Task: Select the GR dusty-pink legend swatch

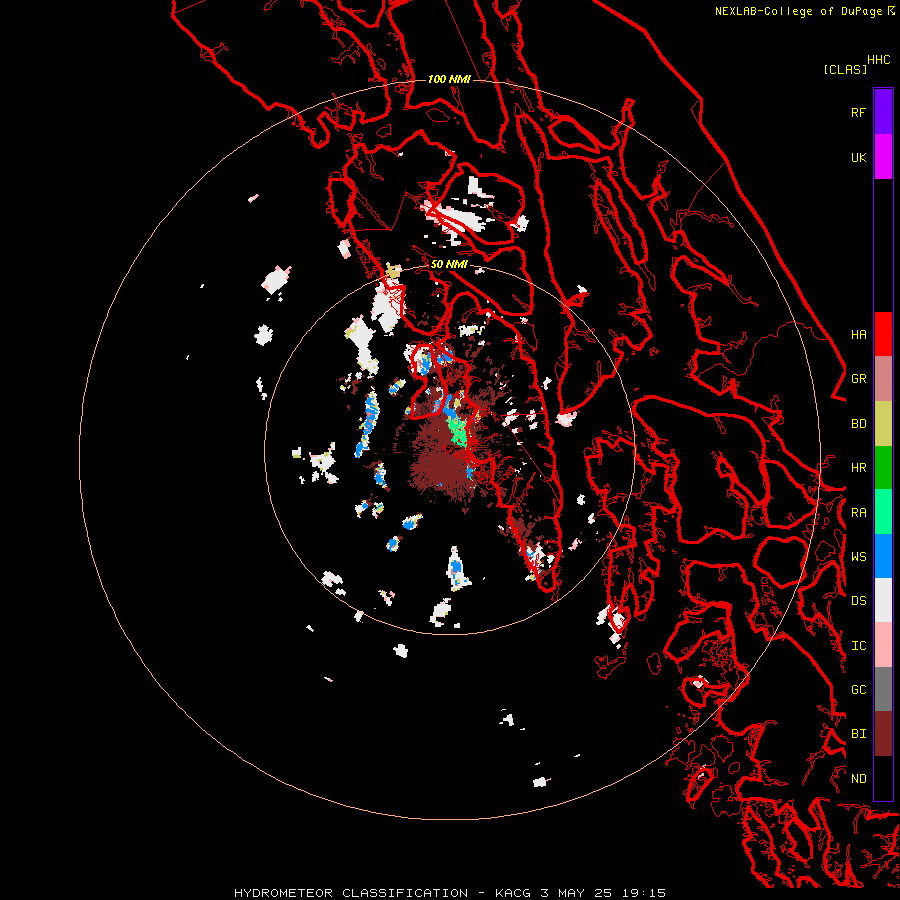Action: pos(883,379)
